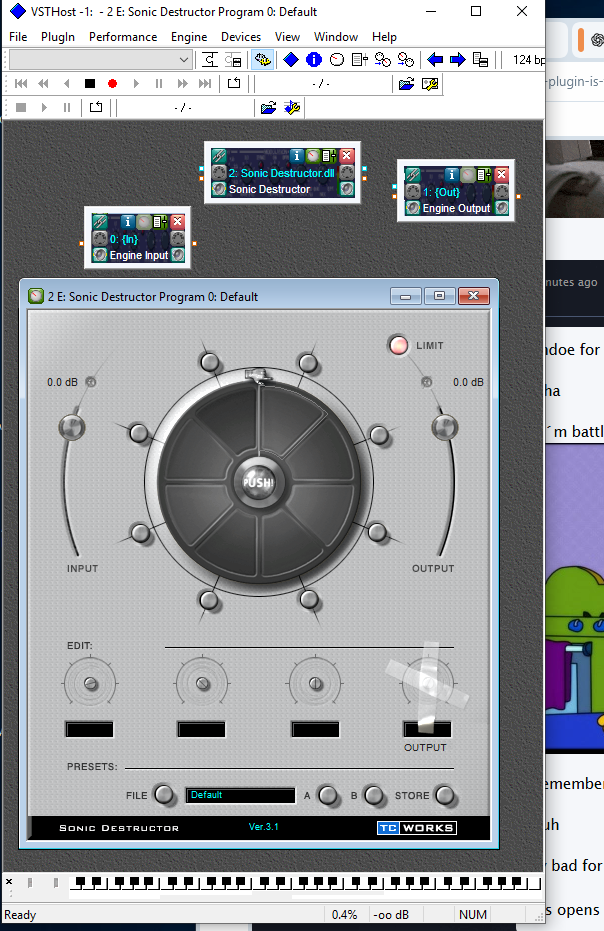Open editor dial icon on Sonic Destructor node

[x=313, y=156]
